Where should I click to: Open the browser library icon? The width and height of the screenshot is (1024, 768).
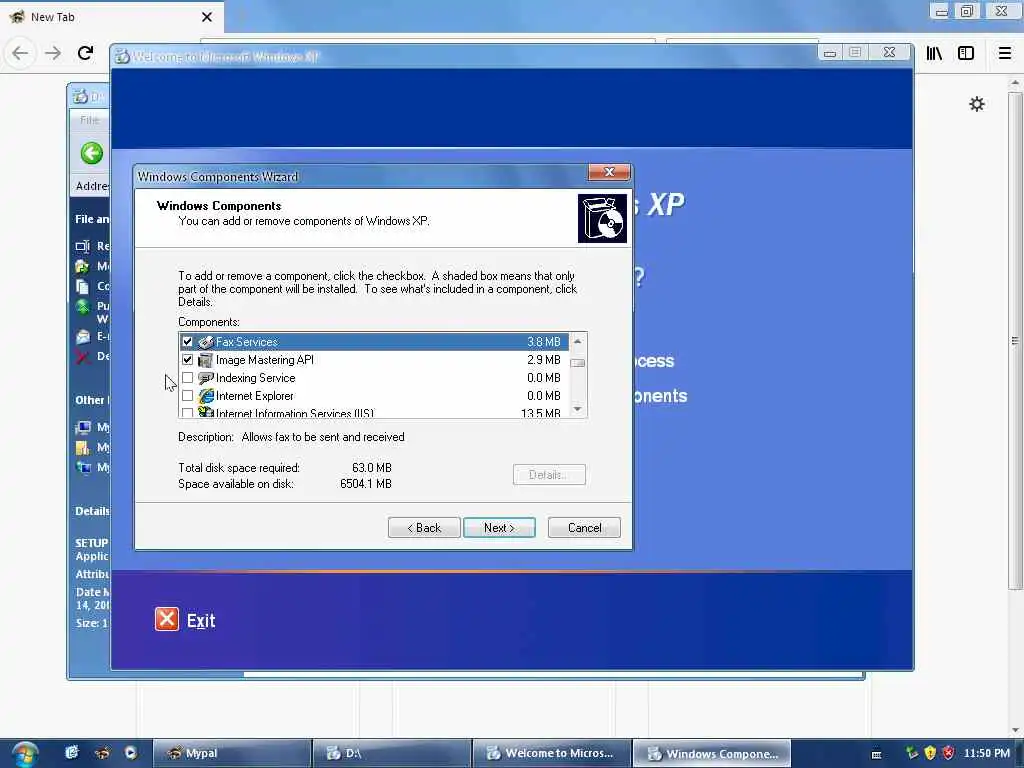[934, 54]
